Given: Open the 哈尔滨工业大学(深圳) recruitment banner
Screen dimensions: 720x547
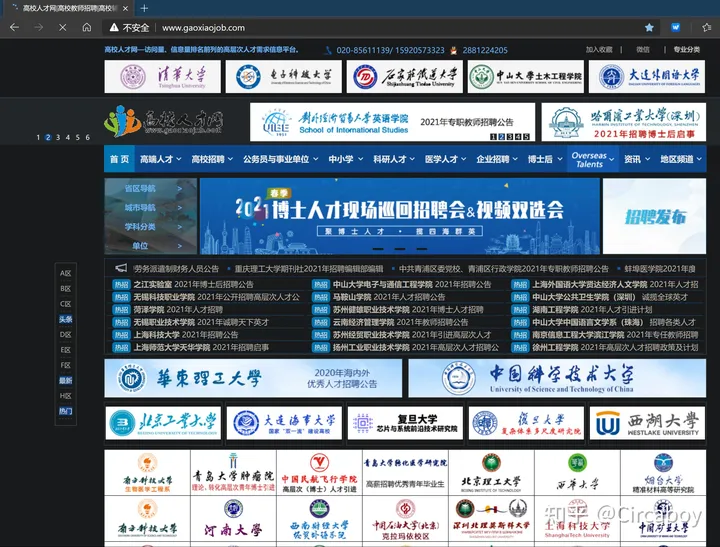Looking at the screenshot, I should click(624, 122).
